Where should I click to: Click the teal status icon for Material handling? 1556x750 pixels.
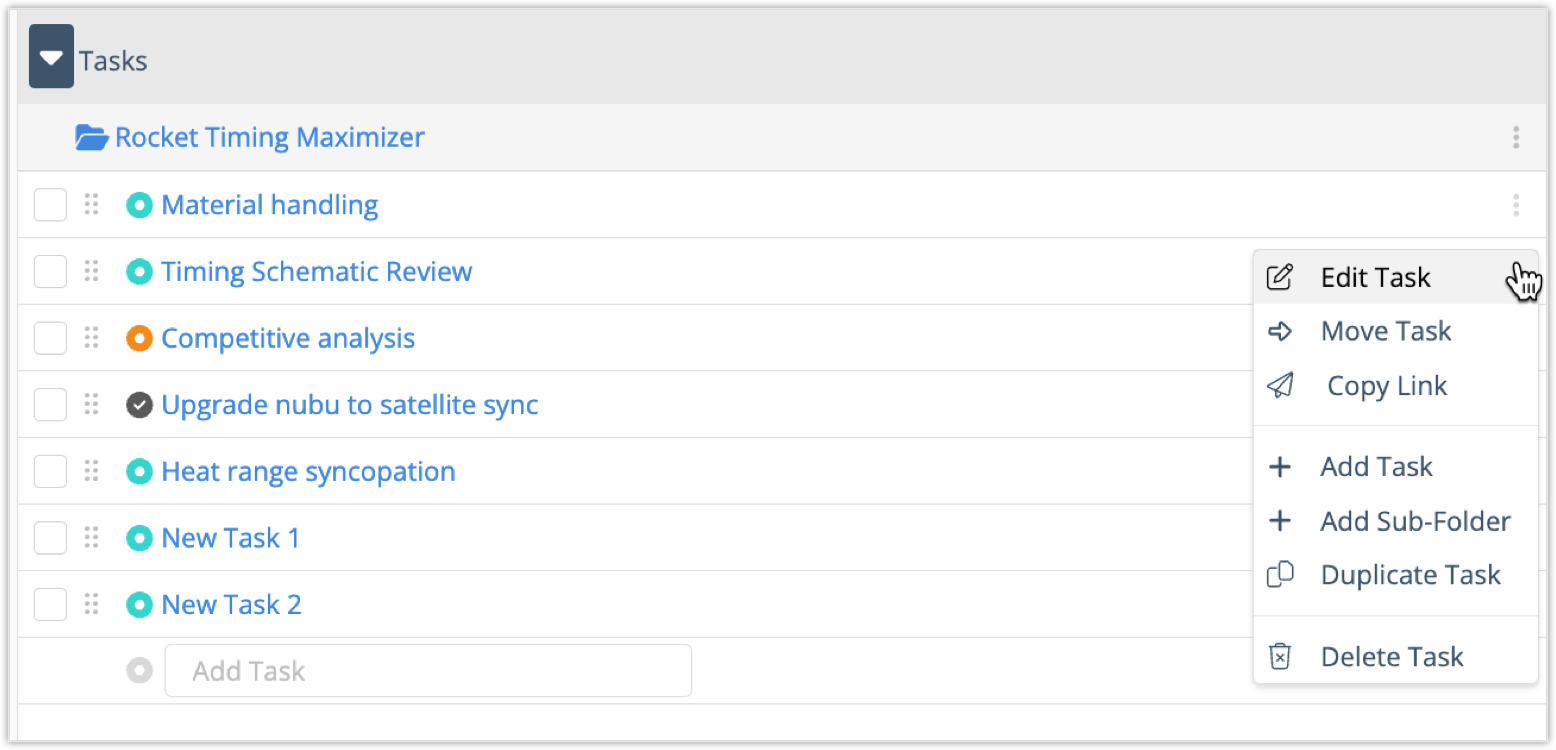point(139,205)
